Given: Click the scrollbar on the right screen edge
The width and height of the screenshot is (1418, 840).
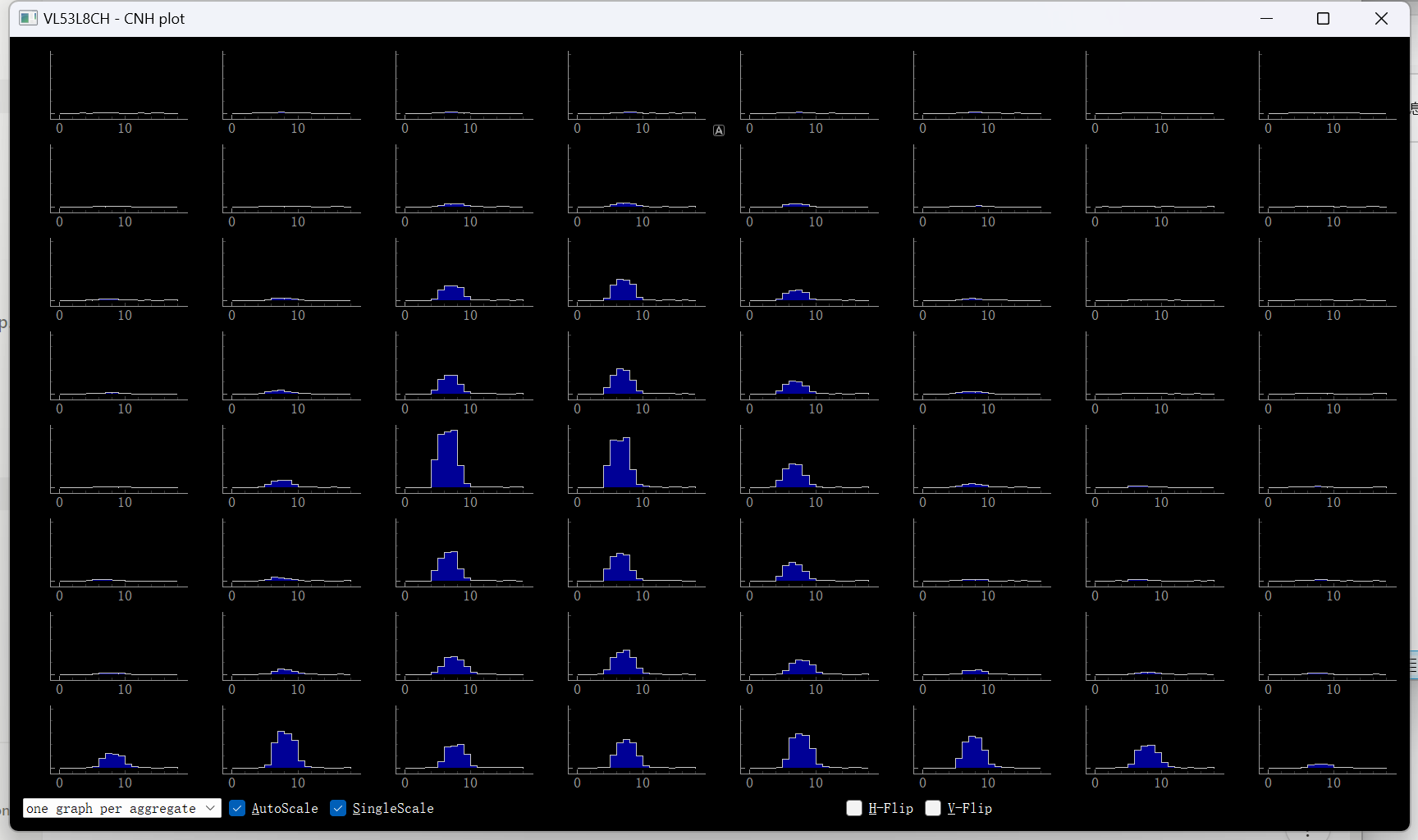Looking at the screenshot, I should point(1415,410).
